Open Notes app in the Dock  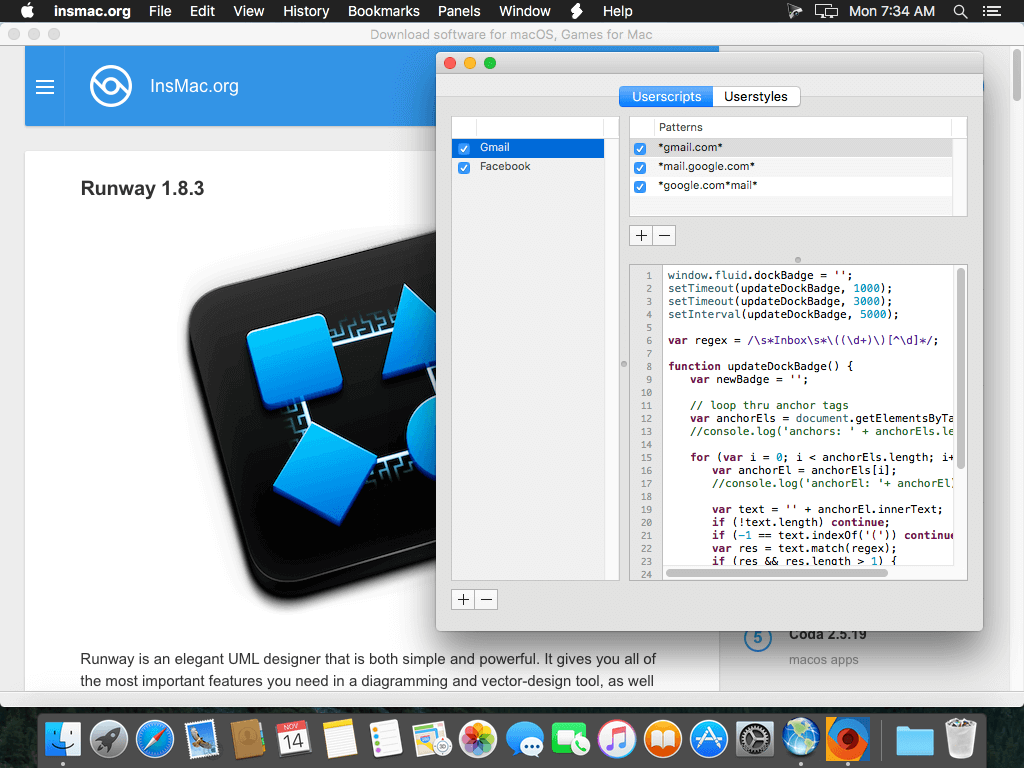pos(340,739)
